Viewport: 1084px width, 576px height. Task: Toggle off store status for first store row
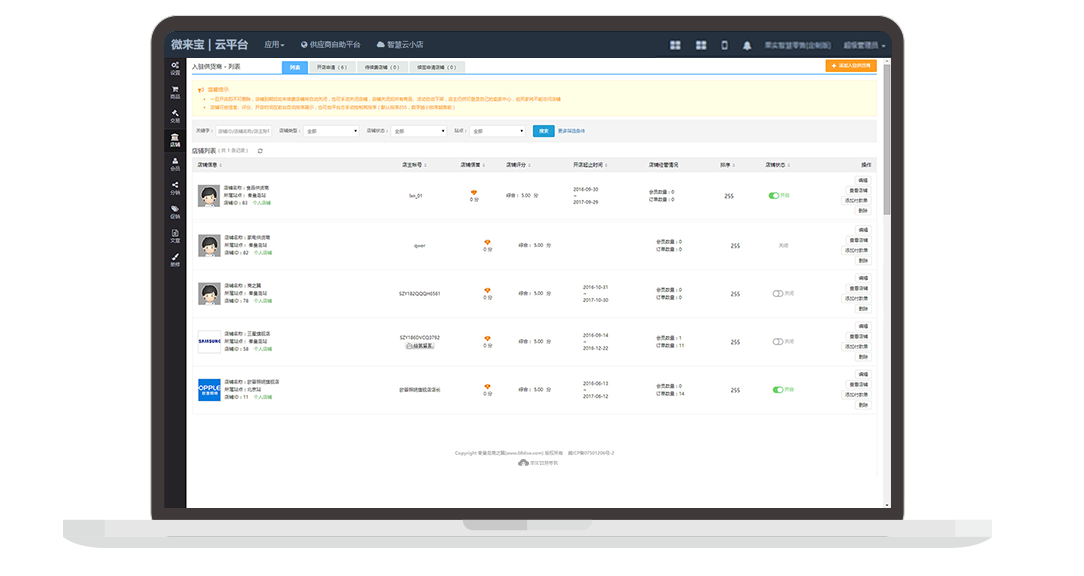(x=774, y=196)
